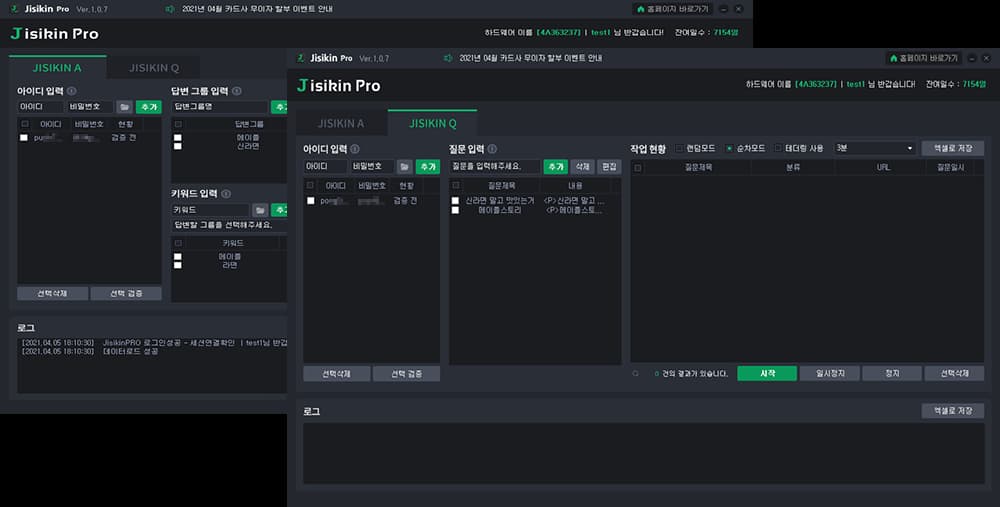Image resolution: width=1000 pixels, height=507 pixels.
Task: Click 선택삭제 under work status table
Action: click(955, 374)
